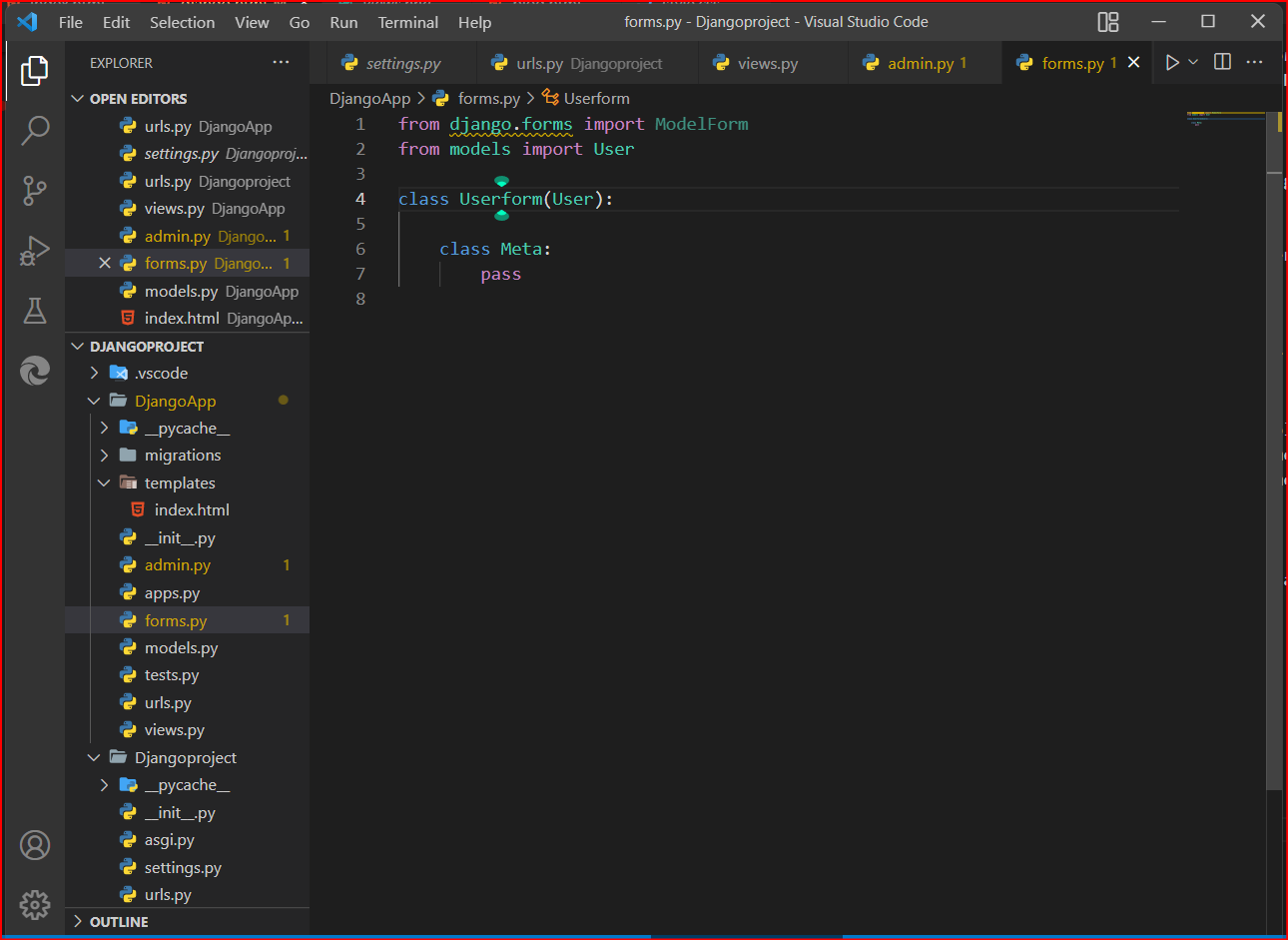The height and width of the screenshot is (940, 1288).
Task: Open the Accounts icon
Action: pos(35,845)
